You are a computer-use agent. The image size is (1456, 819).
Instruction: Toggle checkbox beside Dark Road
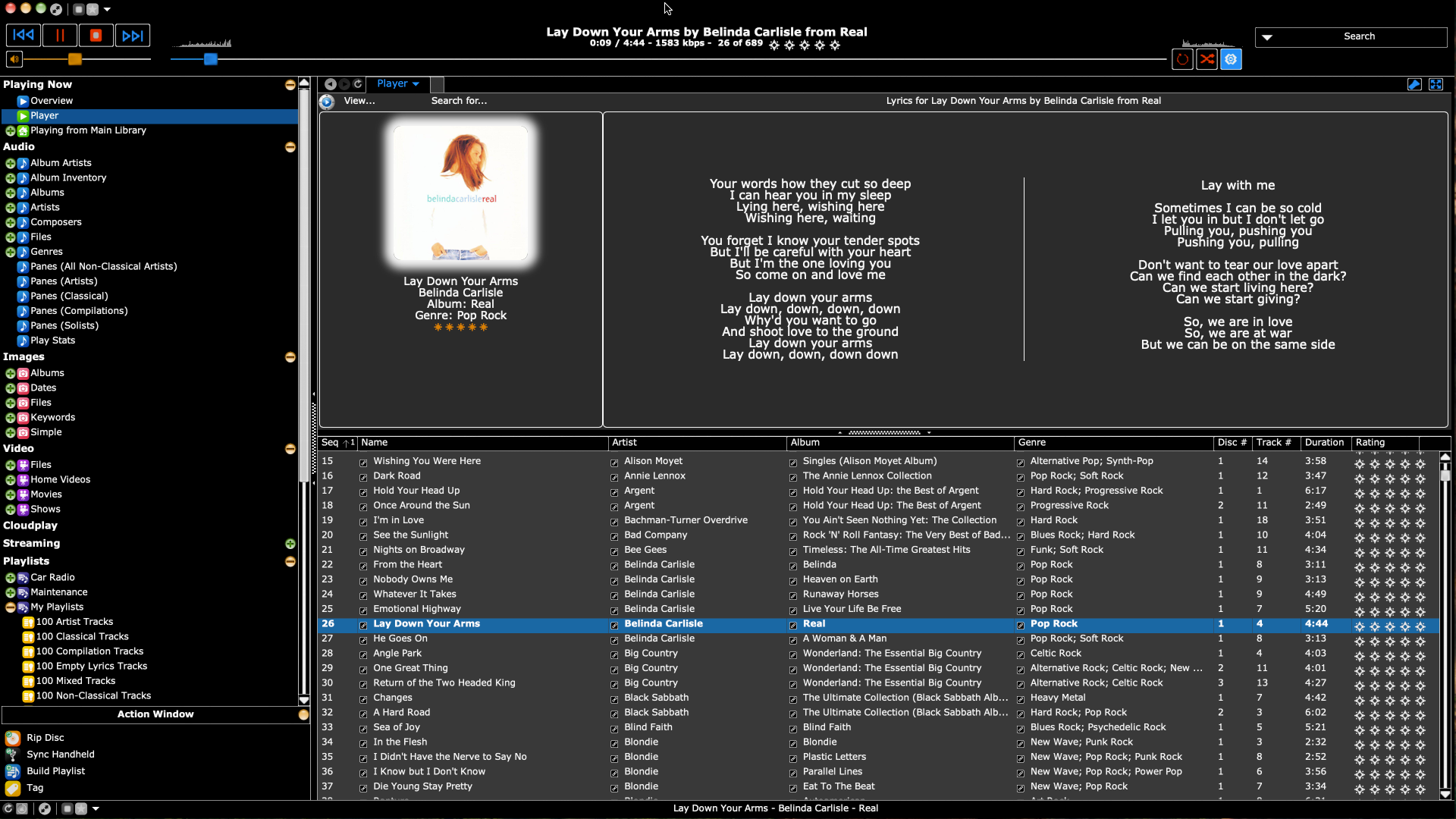363,477
